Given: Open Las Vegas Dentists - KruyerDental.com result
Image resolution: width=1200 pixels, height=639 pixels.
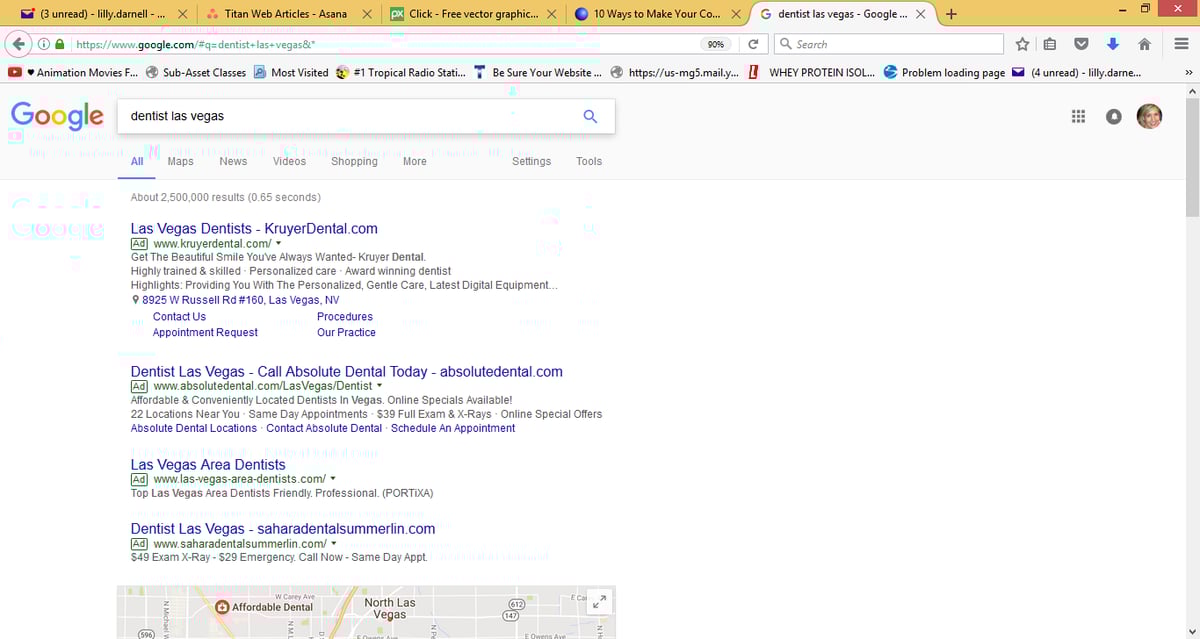Looking at the screenshot, I should 254,229.
